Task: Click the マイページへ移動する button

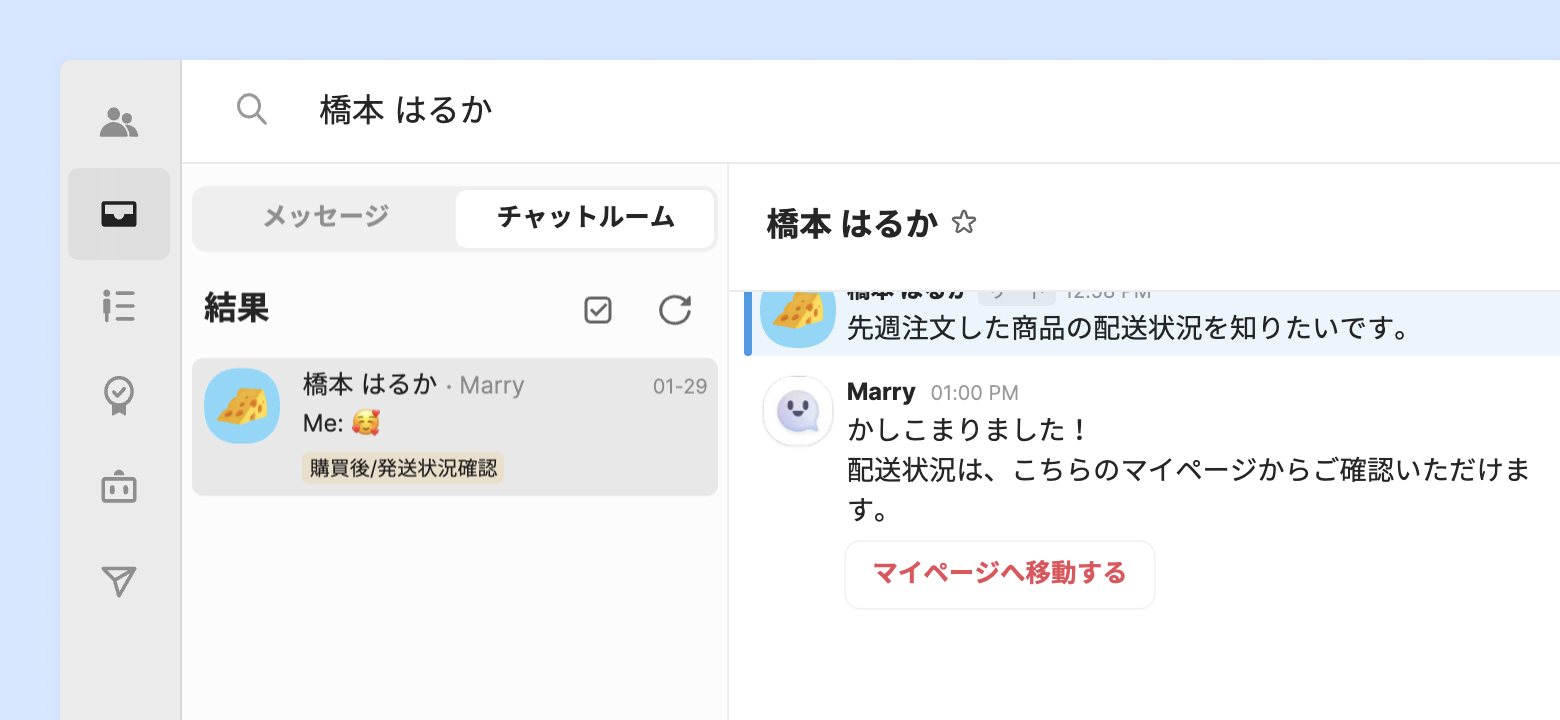Action: point(999,574)
